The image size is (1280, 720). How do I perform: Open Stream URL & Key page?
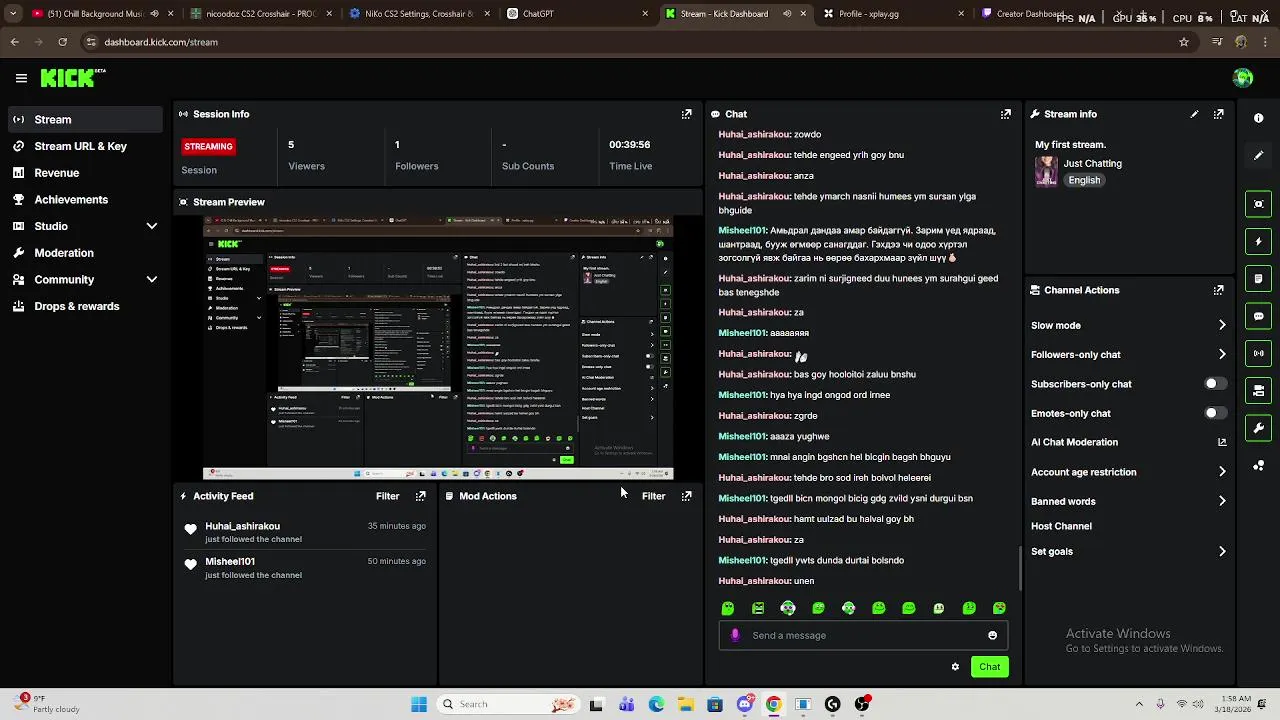coord(82,146)
